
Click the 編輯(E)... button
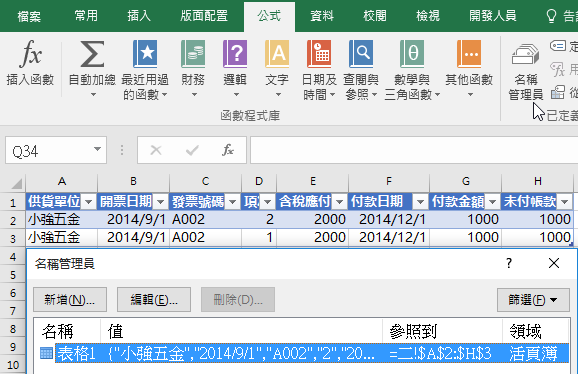(154, 300)
